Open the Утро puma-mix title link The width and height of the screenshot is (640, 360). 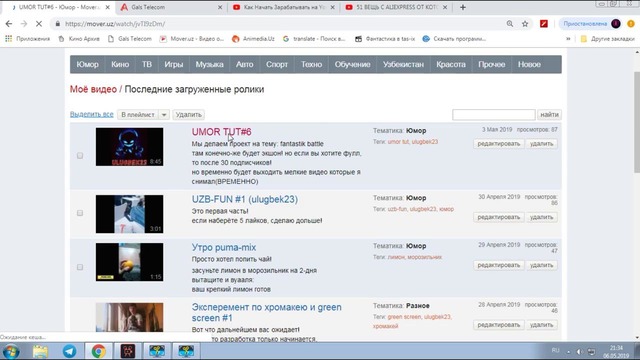pyautogui.click(x=224, y=247)
